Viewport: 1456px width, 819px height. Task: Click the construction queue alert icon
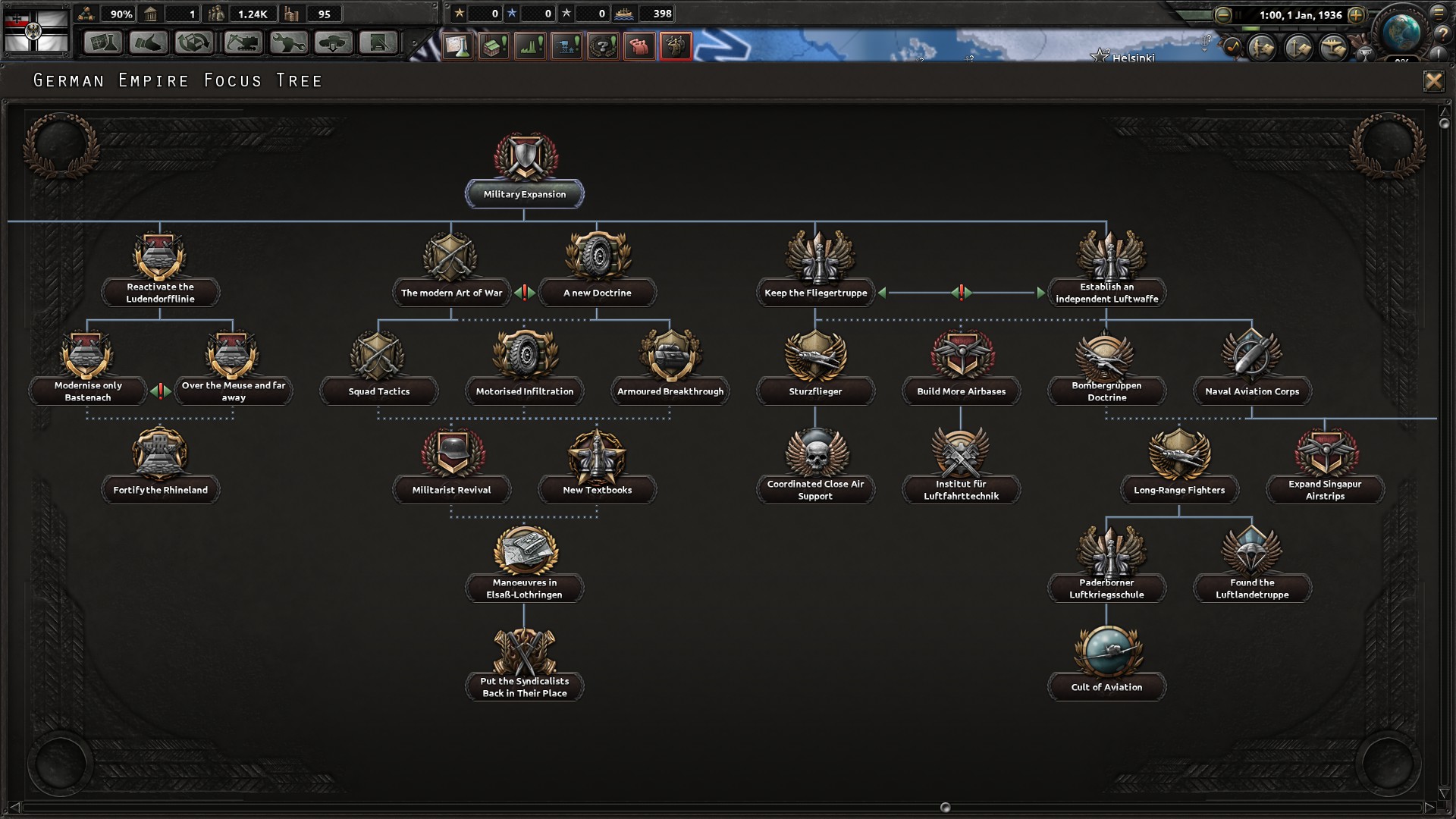(x=566, y=46)
